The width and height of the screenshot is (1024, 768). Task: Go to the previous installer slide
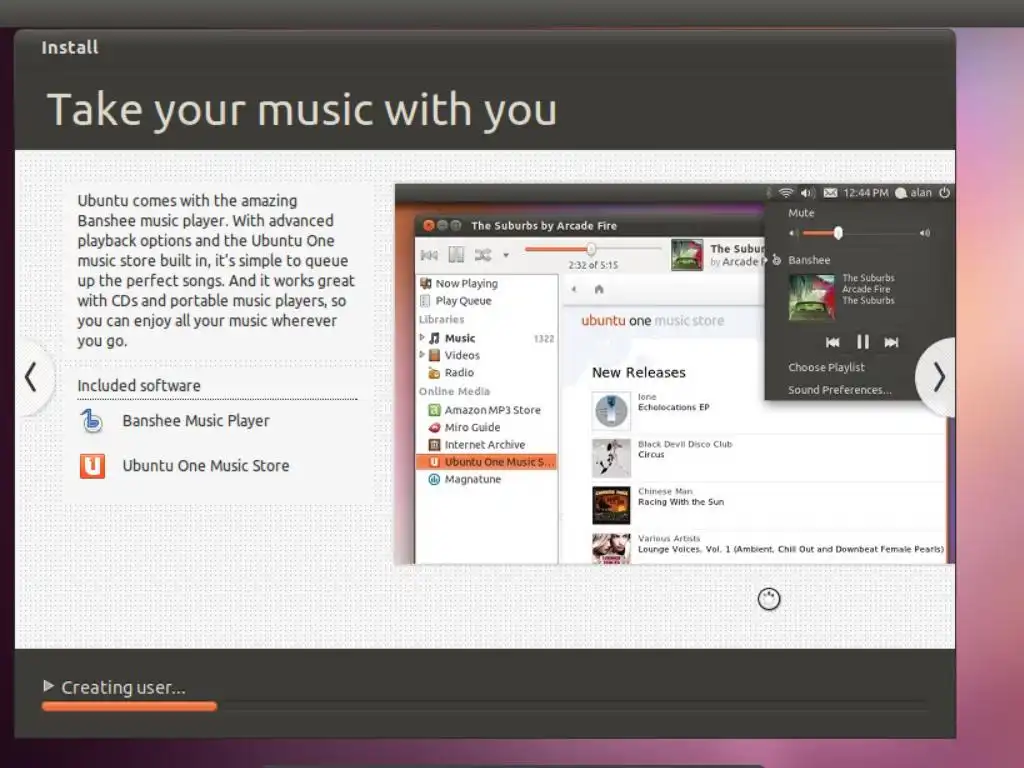[30, 377]
